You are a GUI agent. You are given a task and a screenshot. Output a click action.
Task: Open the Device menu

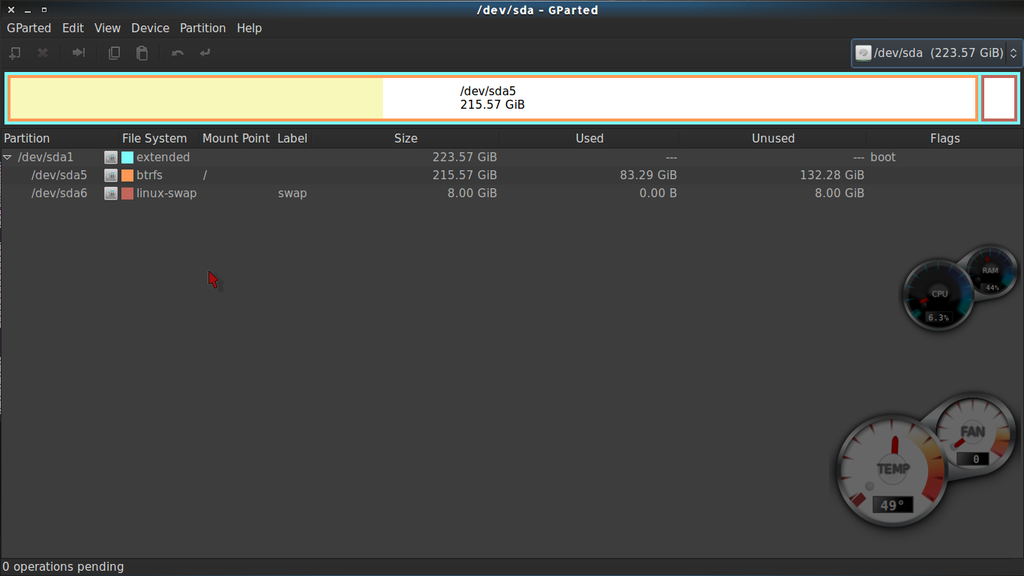tap(150, 28)
